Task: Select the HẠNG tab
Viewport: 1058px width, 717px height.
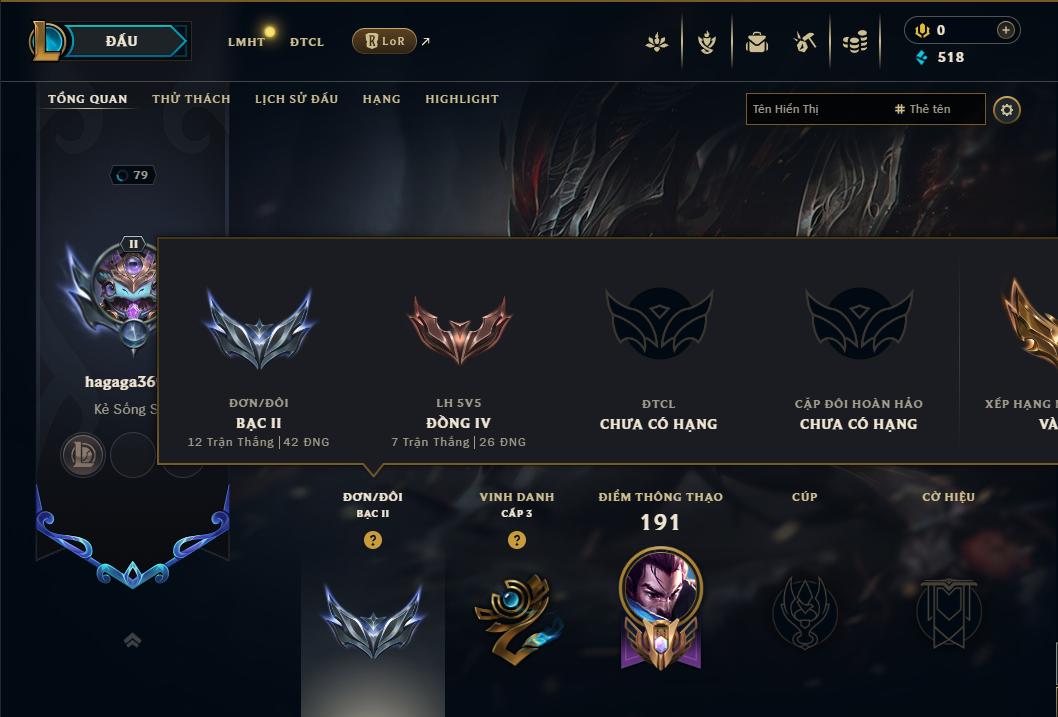Action: [381, 99]
